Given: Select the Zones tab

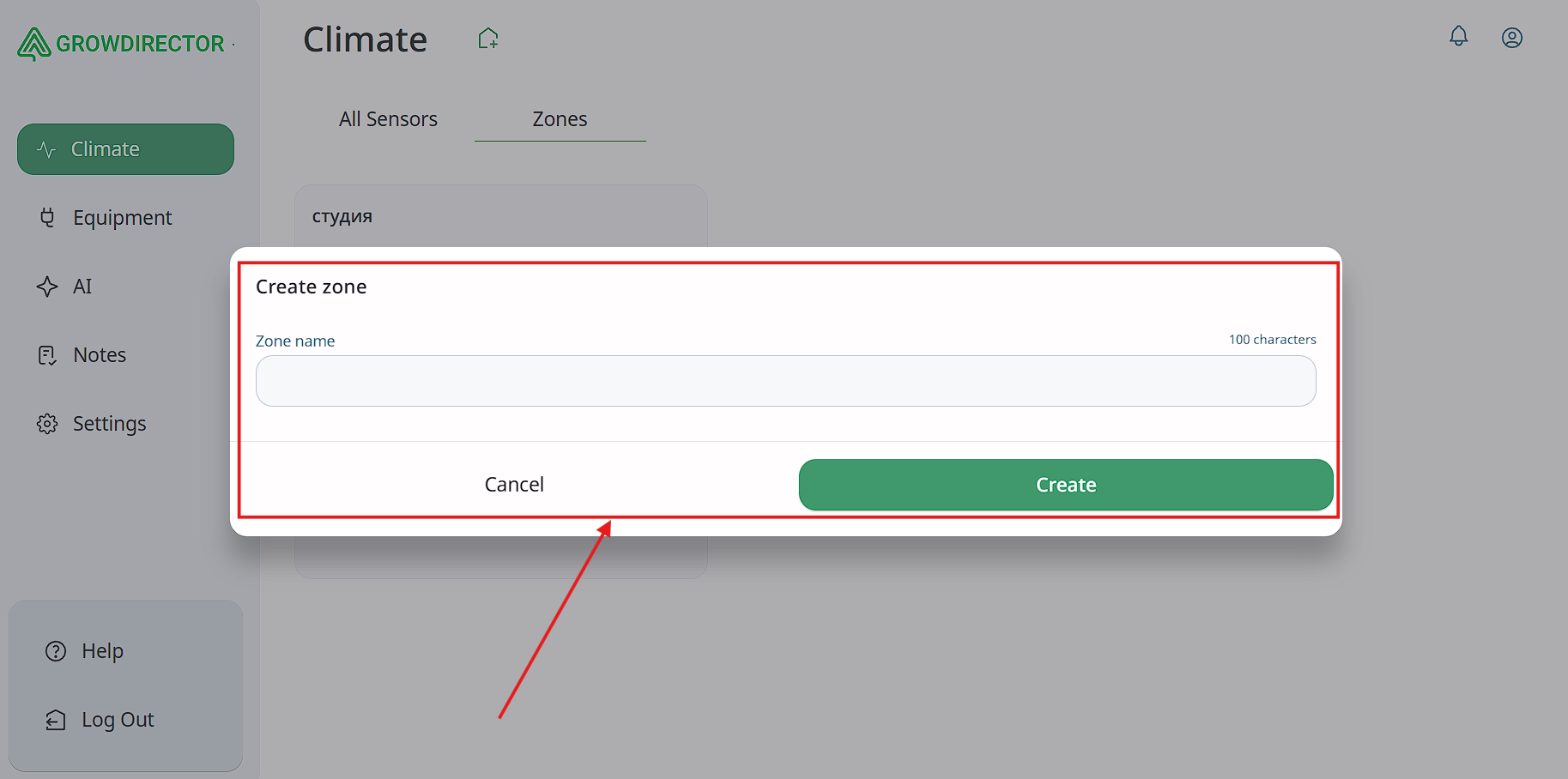Looking at the screenshot, I should click(x=560, y=119).
